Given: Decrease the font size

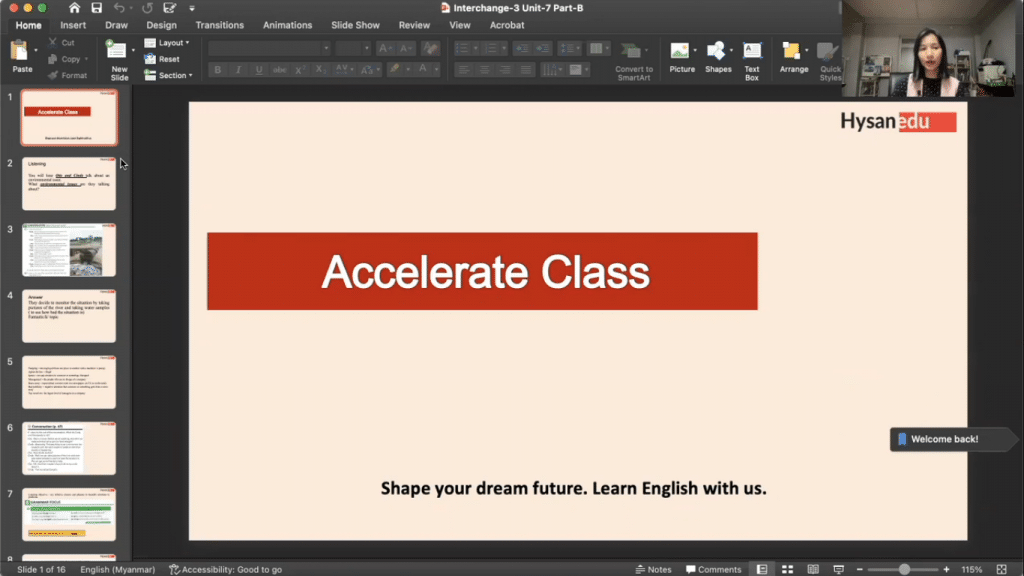Looking at the screenshot, I should pos(406,48).
